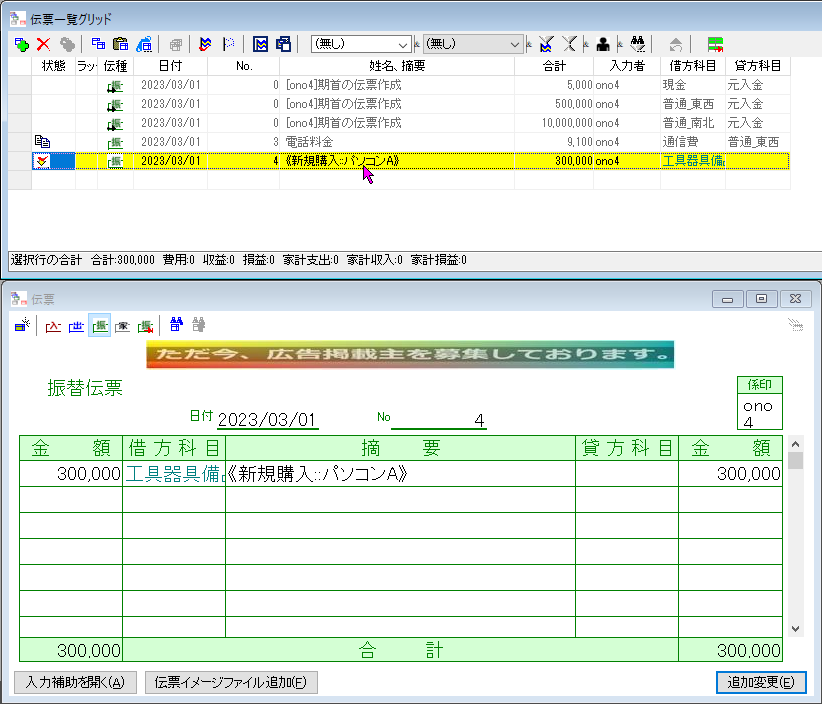Click the green grid export icon

[715, 45]
